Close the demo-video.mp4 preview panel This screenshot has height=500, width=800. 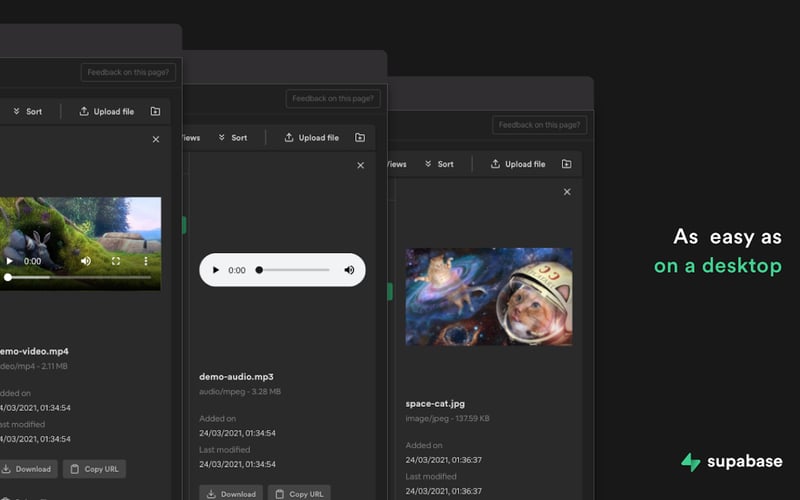click(156, 139)
